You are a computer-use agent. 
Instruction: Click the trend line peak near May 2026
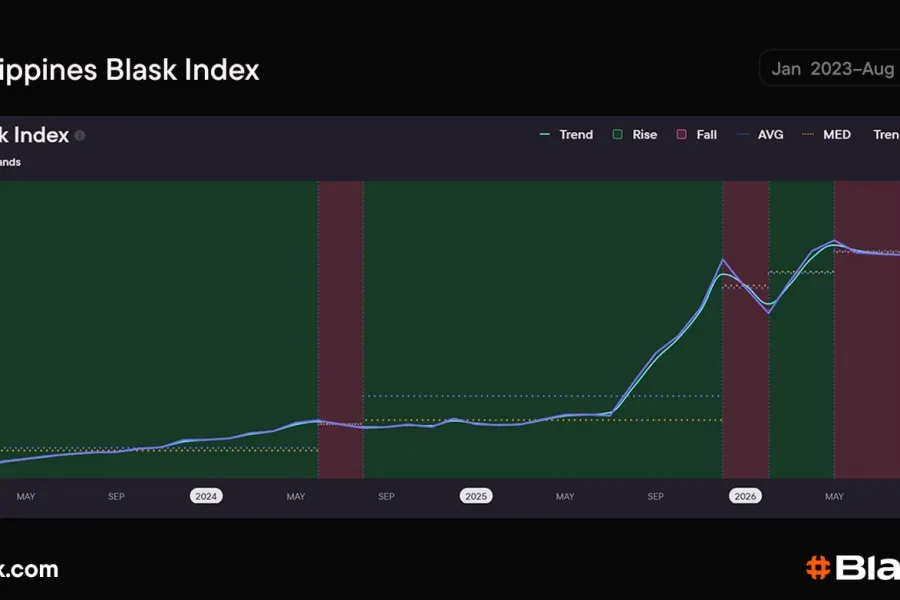pos(833,242)
